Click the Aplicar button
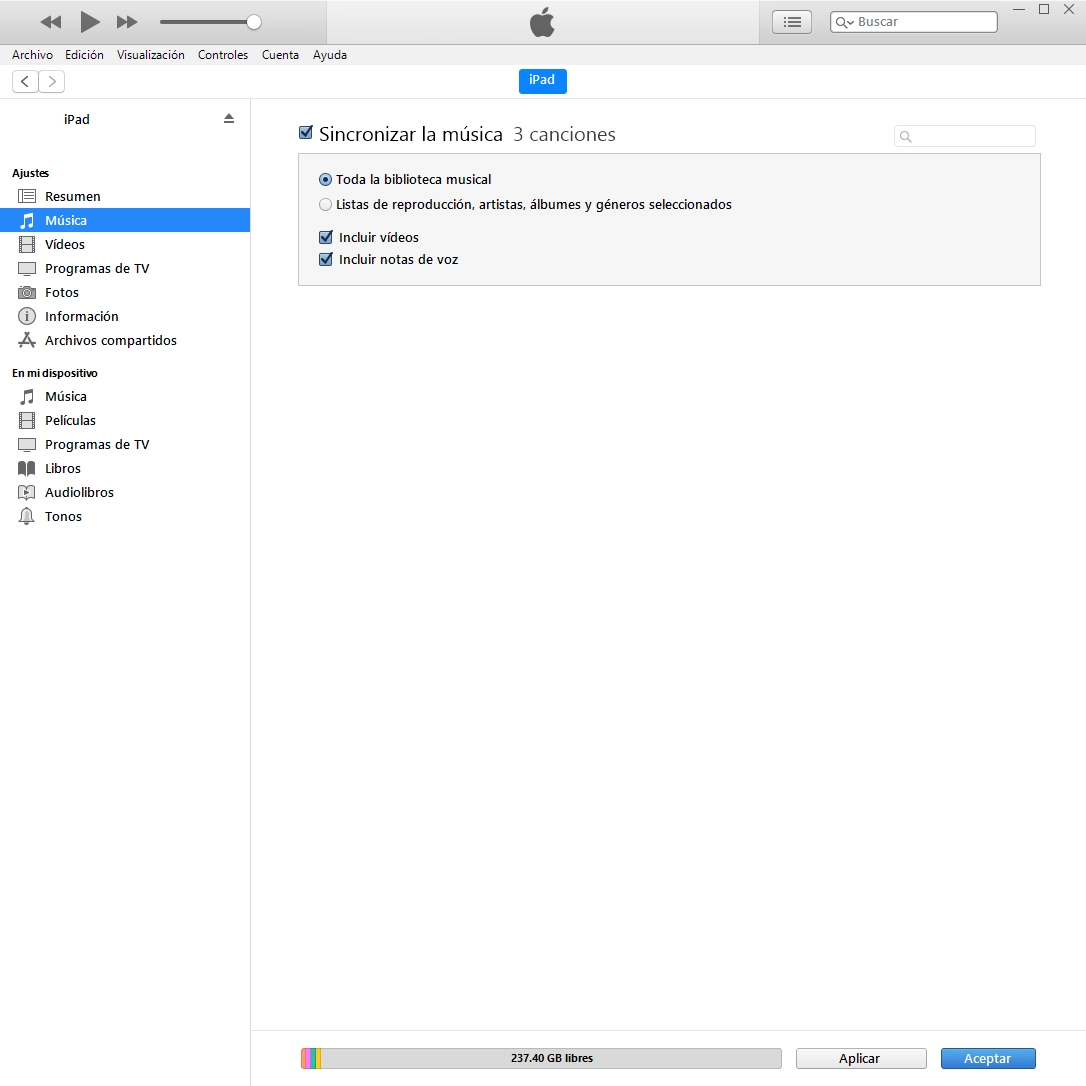This screenshot has height=1086, width=1086. coord(860,1059)
